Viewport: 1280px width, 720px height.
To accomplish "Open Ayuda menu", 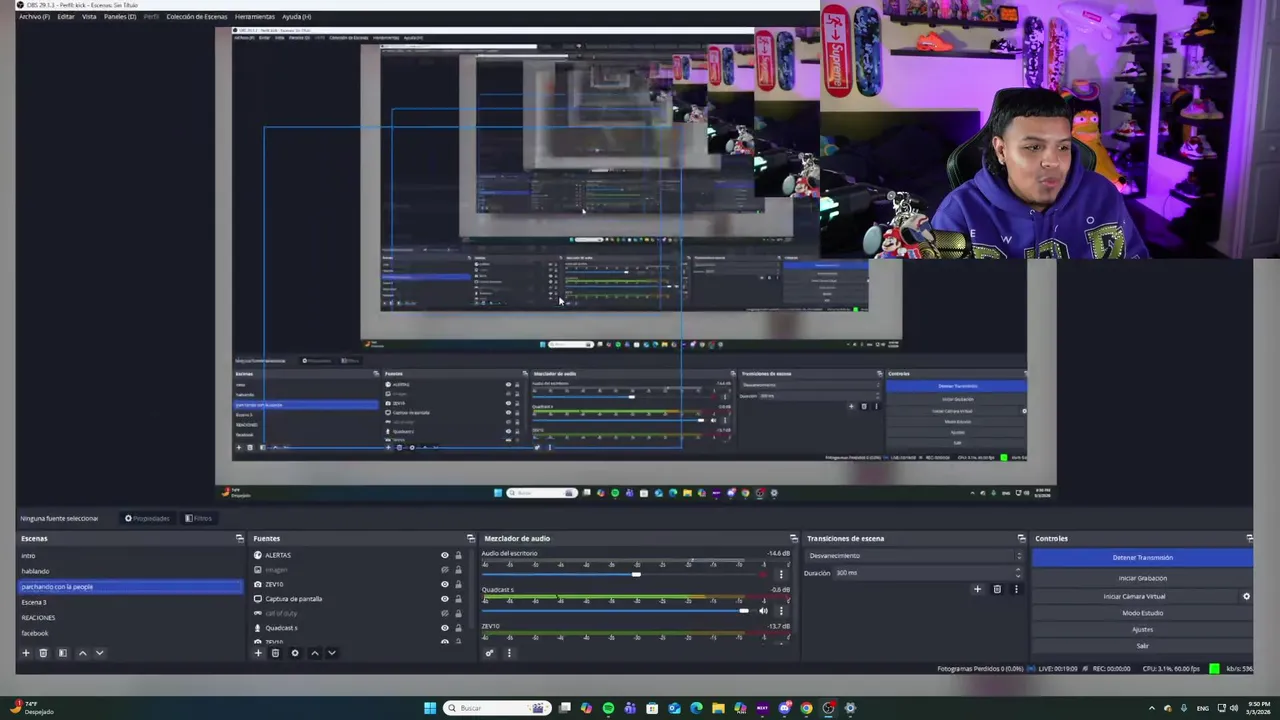I will click(x=296, y=17).
